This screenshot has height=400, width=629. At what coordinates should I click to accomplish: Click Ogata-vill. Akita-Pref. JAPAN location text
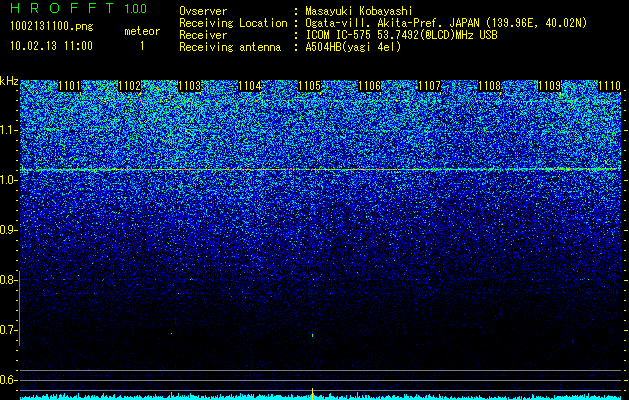446,23
